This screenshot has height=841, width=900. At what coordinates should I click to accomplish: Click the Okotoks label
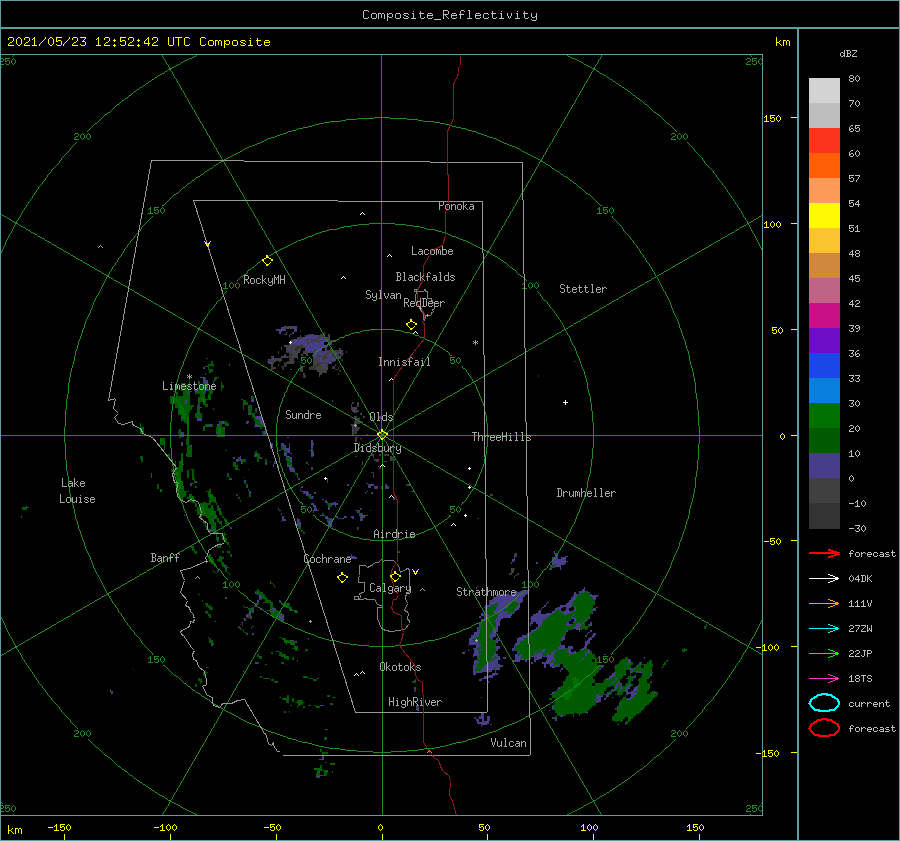pyautogui.click(x=400, y=666)
